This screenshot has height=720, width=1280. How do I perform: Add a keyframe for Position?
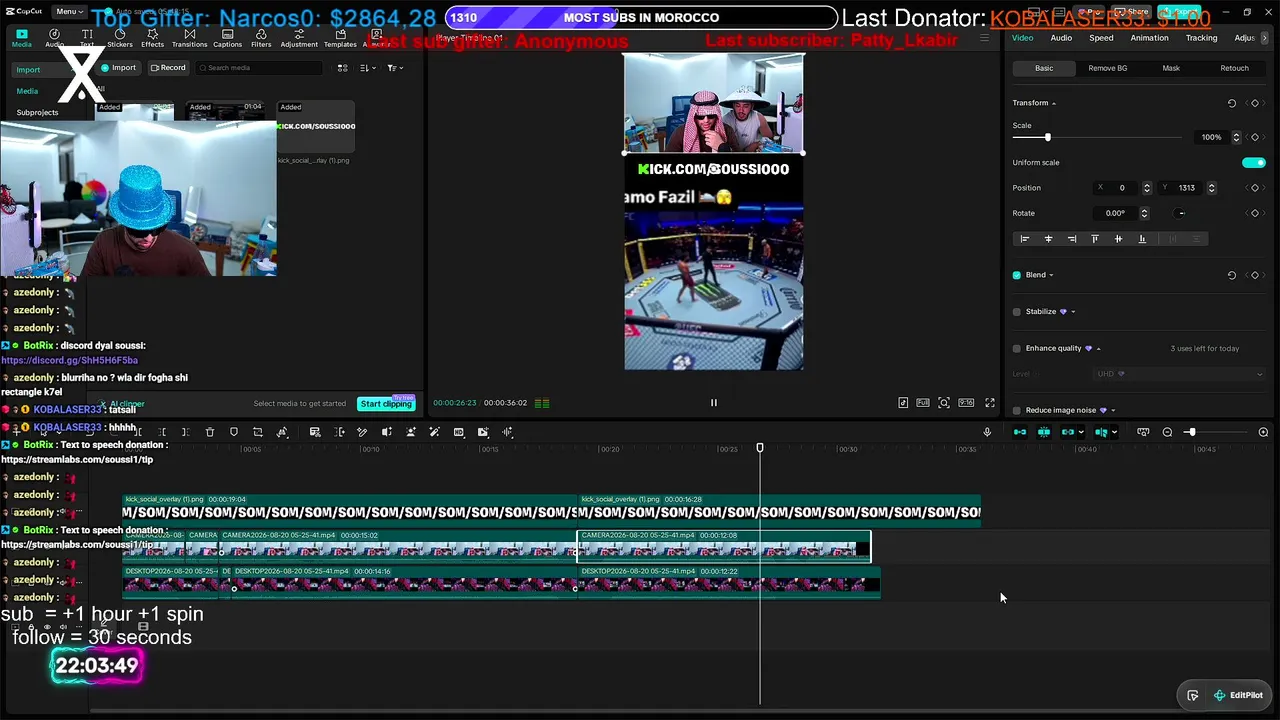[1255, 188]
